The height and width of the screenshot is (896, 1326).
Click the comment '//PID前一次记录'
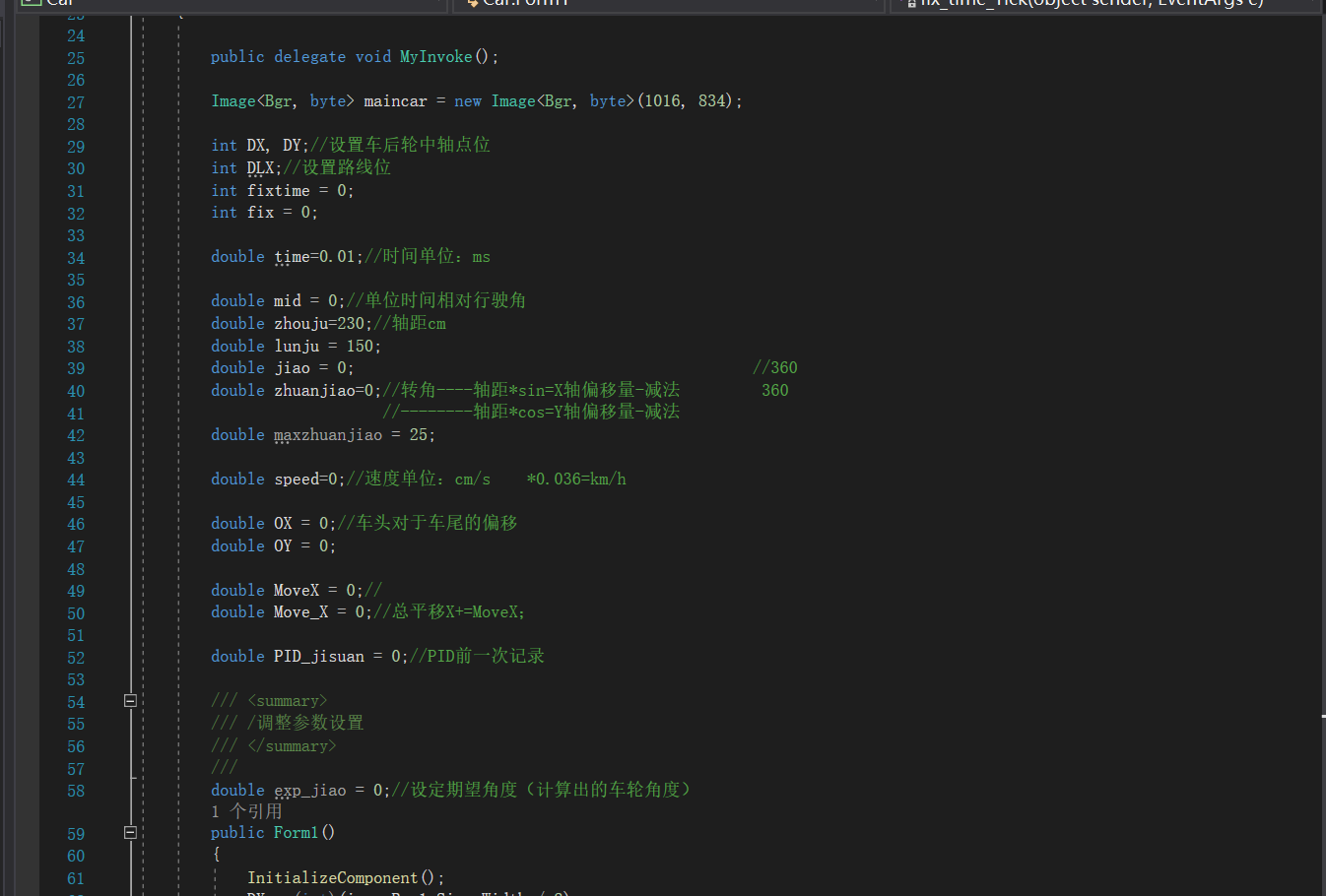pos(477,657)
